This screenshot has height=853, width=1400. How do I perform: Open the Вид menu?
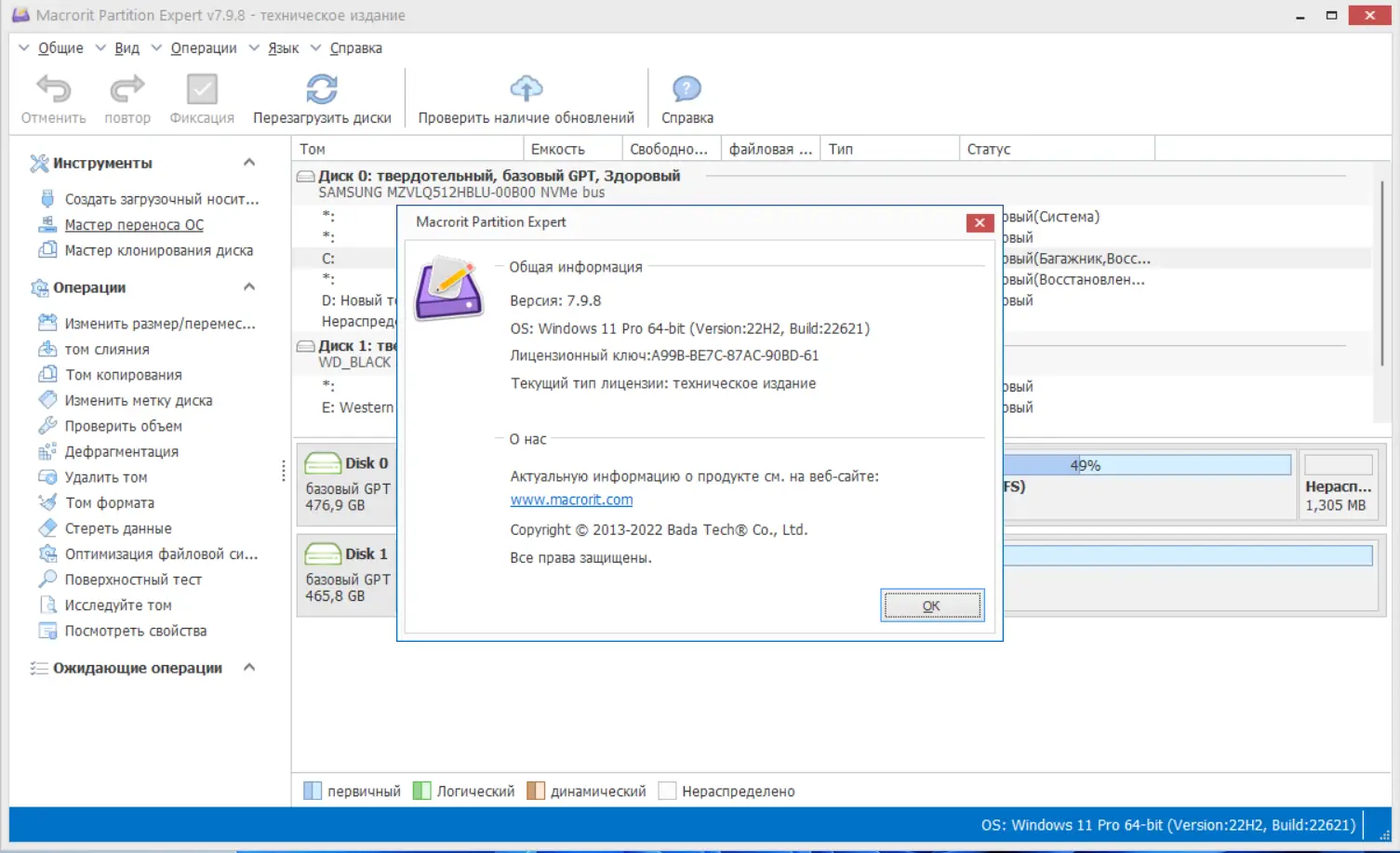(x=127, y=47)
